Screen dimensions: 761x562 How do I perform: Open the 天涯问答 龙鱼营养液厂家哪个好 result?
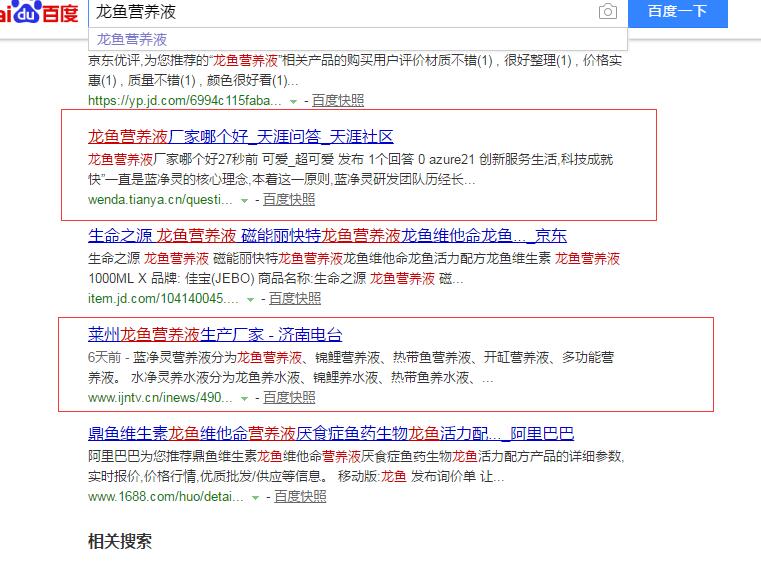click(x=241, y=137)
